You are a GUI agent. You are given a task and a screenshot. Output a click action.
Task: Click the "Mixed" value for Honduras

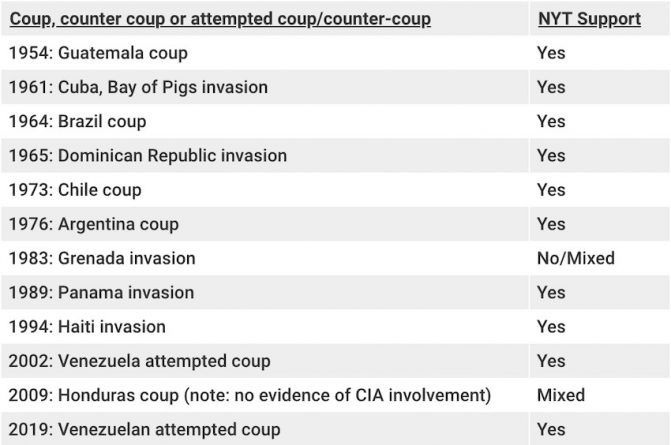point(561,395)
